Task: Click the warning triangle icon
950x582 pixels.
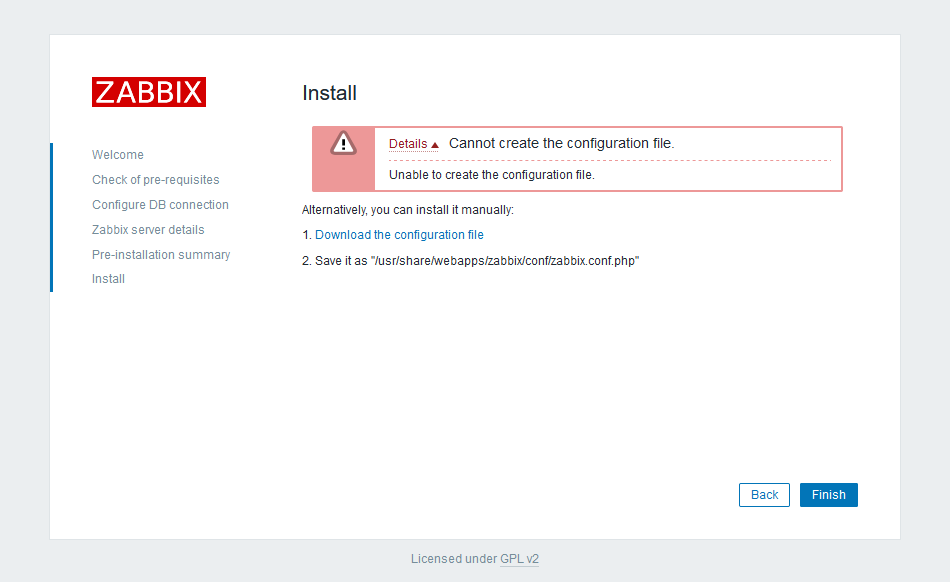Action: 344,144
